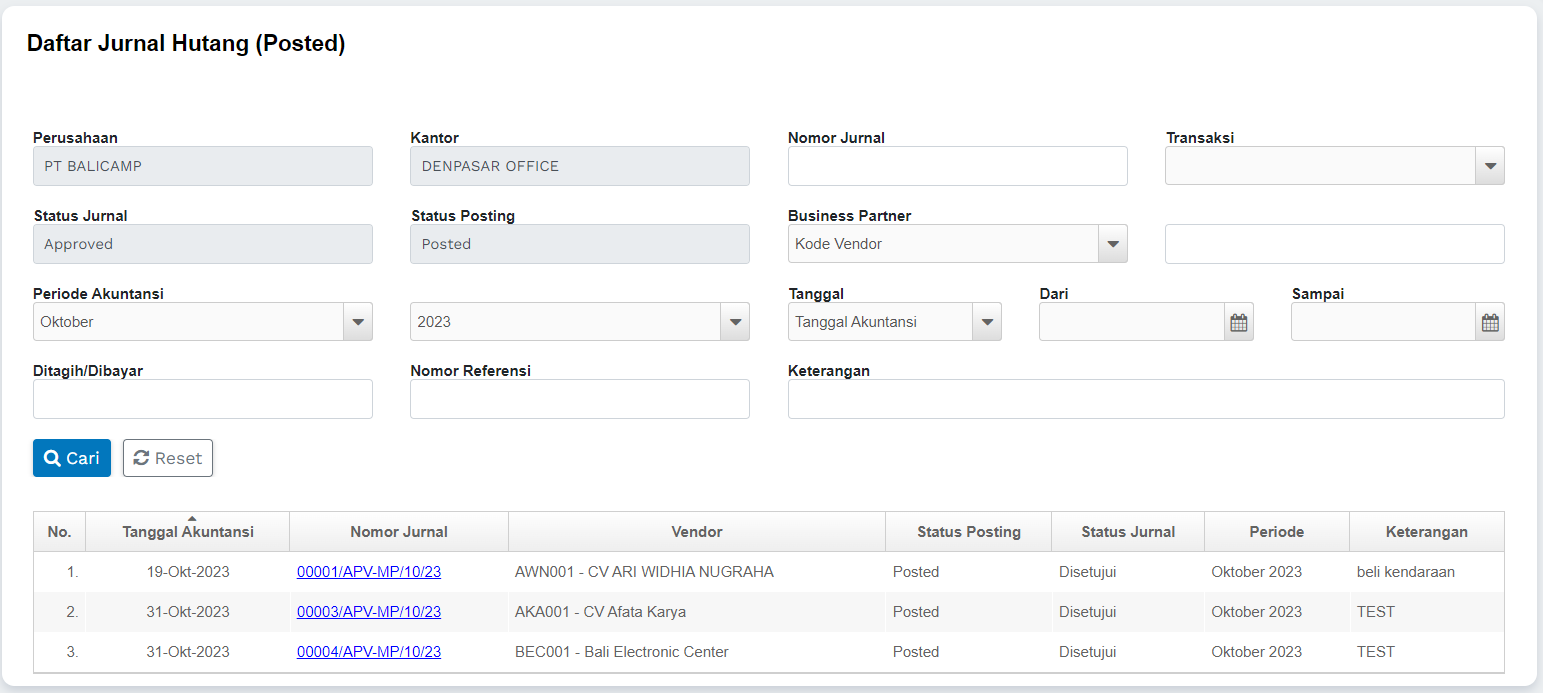
Task: Open journal 00001/APV-MP/10/23 link
Action: click(369, 572)
